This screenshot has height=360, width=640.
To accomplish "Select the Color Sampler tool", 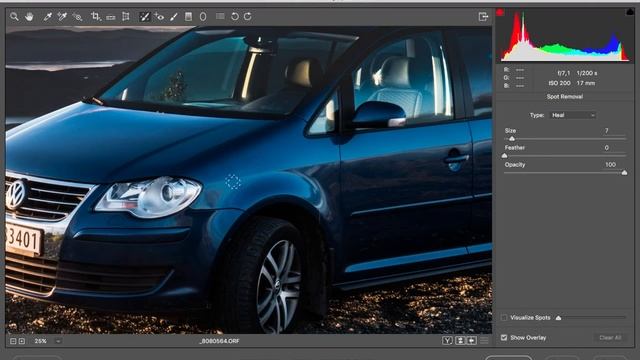I will [62, 17].
